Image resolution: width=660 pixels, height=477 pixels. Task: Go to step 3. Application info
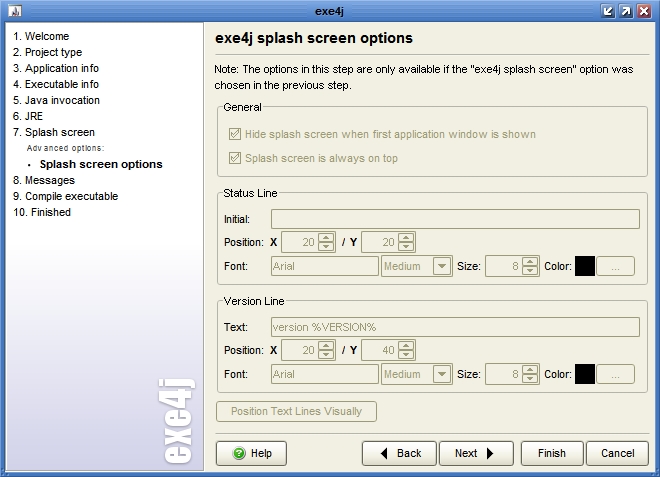click(56, 68)
